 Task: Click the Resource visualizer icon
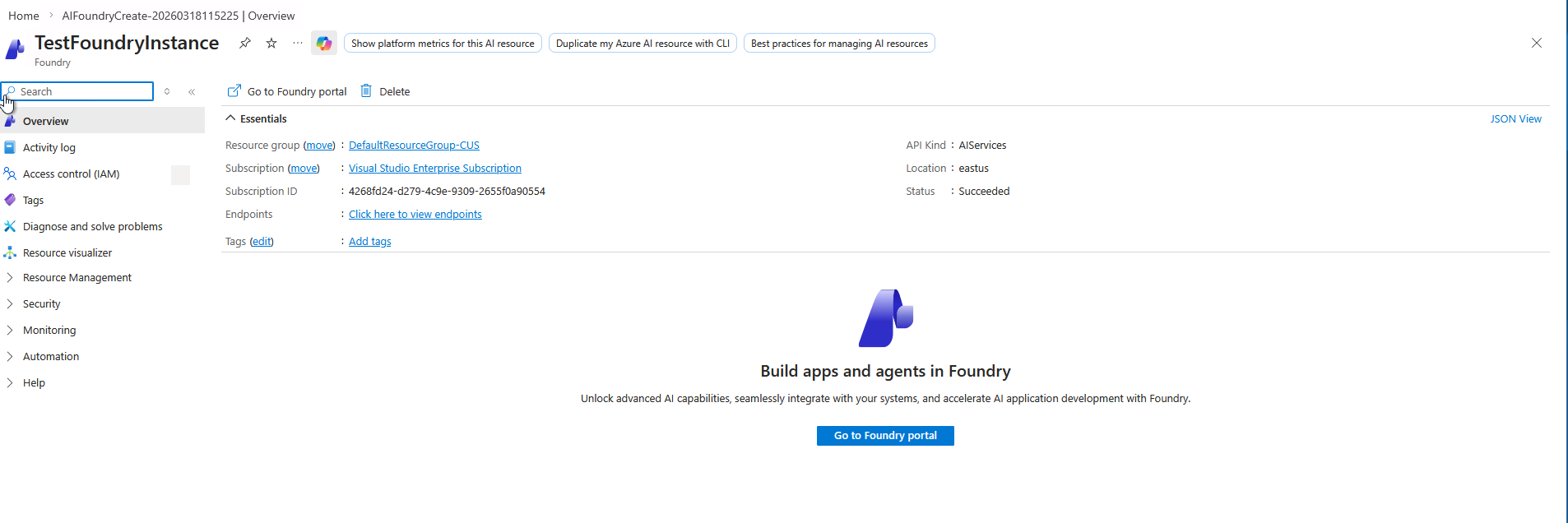[10, 252]
